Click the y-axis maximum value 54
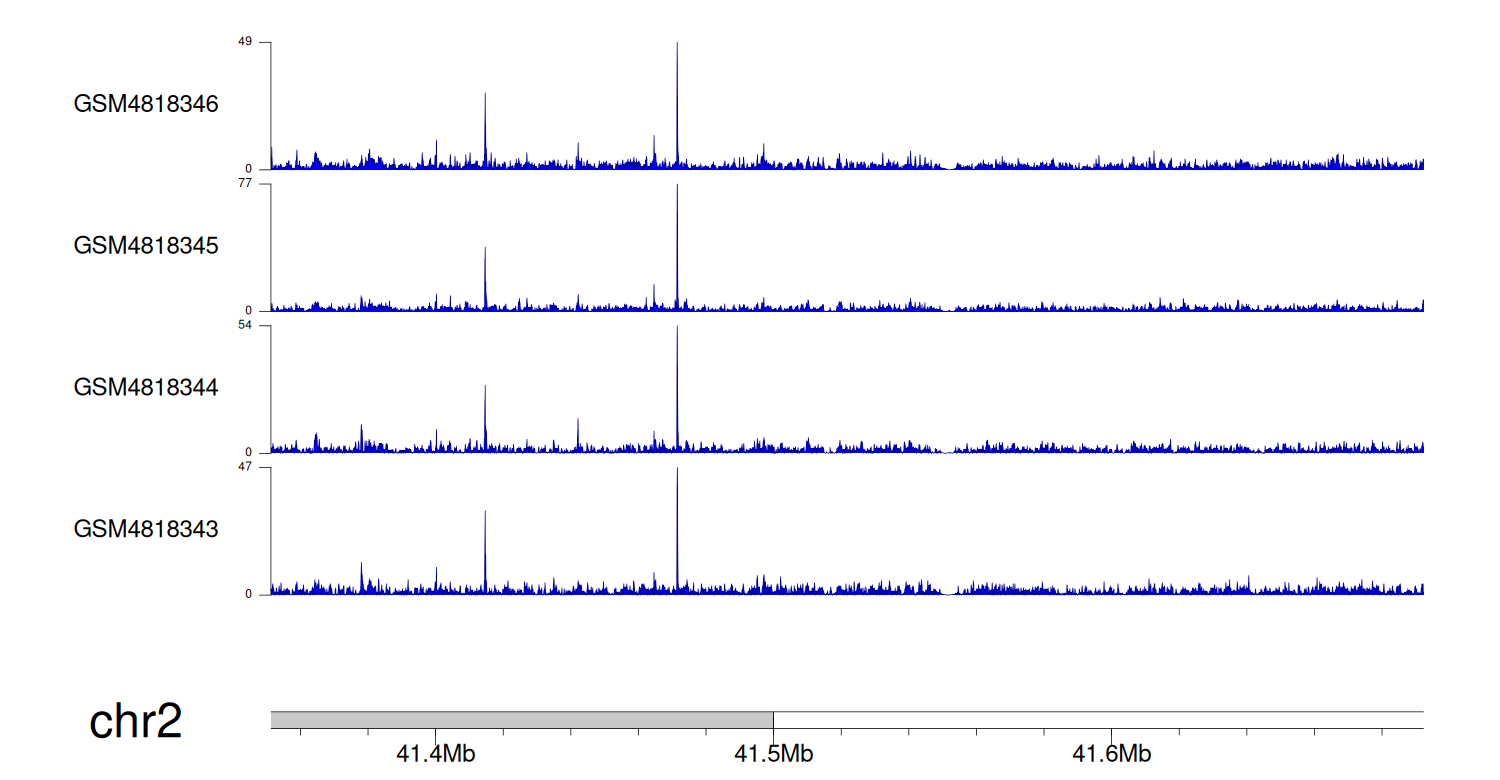 pos(245,326)
